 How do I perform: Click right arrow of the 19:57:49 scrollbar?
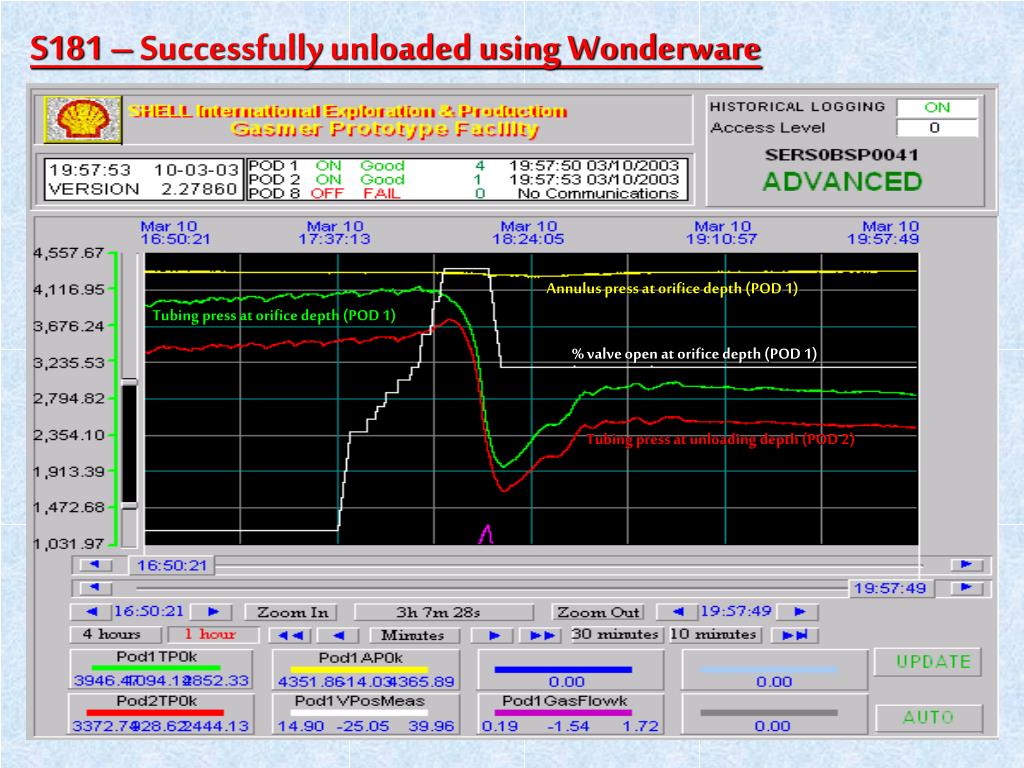point(967,588)
